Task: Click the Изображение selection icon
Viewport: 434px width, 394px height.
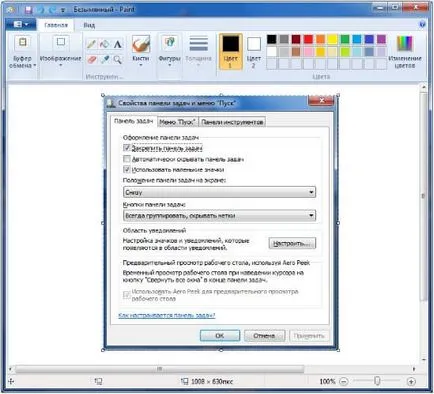Action: pos(61,43)
